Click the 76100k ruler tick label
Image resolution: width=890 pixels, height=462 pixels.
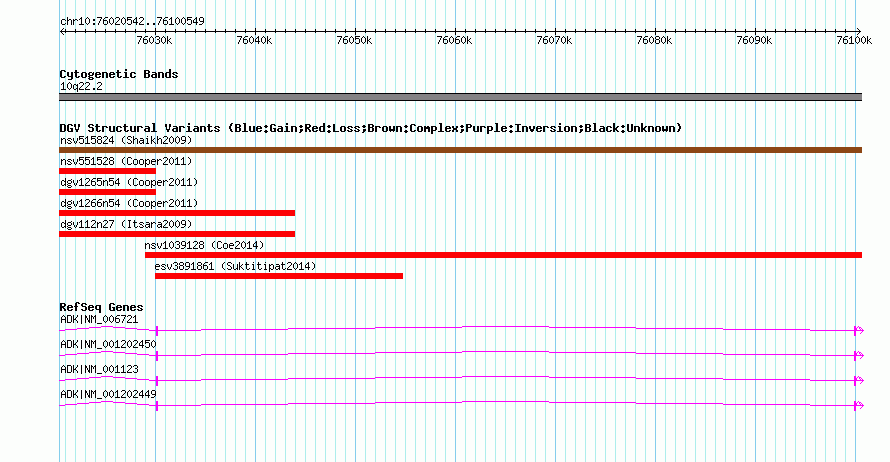pos(854,40)
